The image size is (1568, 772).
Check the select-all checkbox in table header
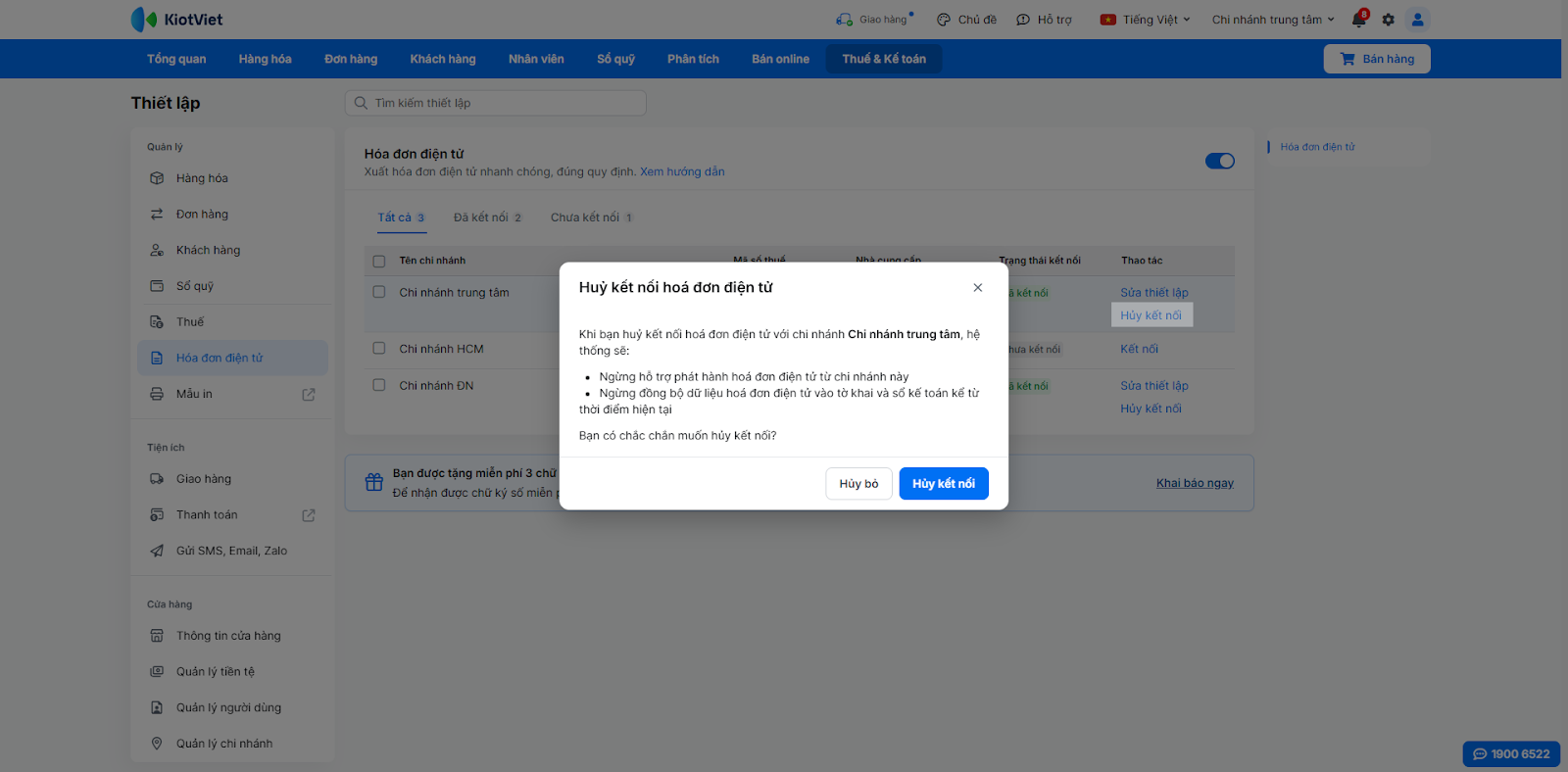(x=379, y=262)
